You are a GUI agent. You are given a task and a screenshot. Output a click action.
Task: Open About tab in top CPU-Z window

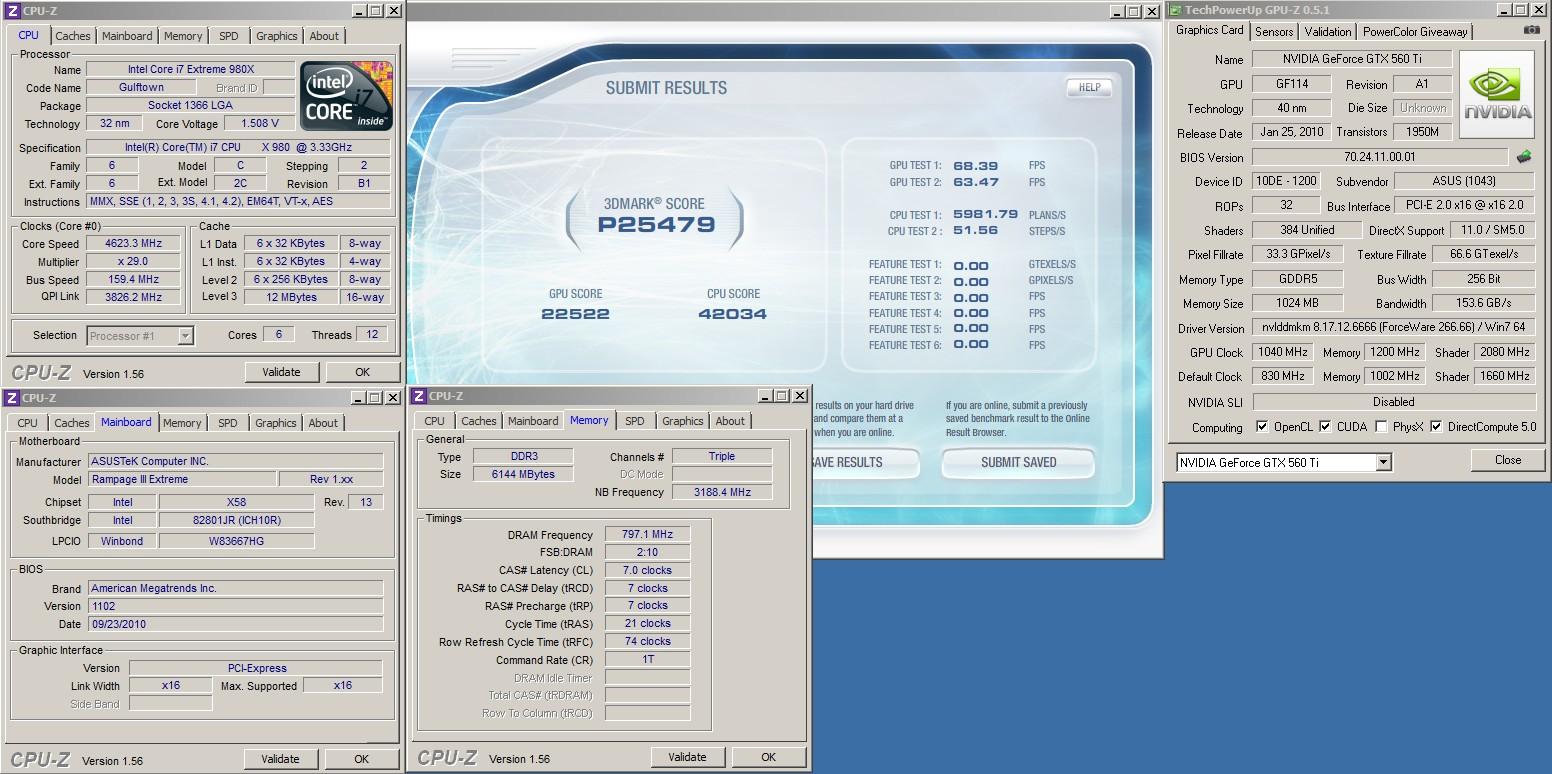(x=324, y=36)
